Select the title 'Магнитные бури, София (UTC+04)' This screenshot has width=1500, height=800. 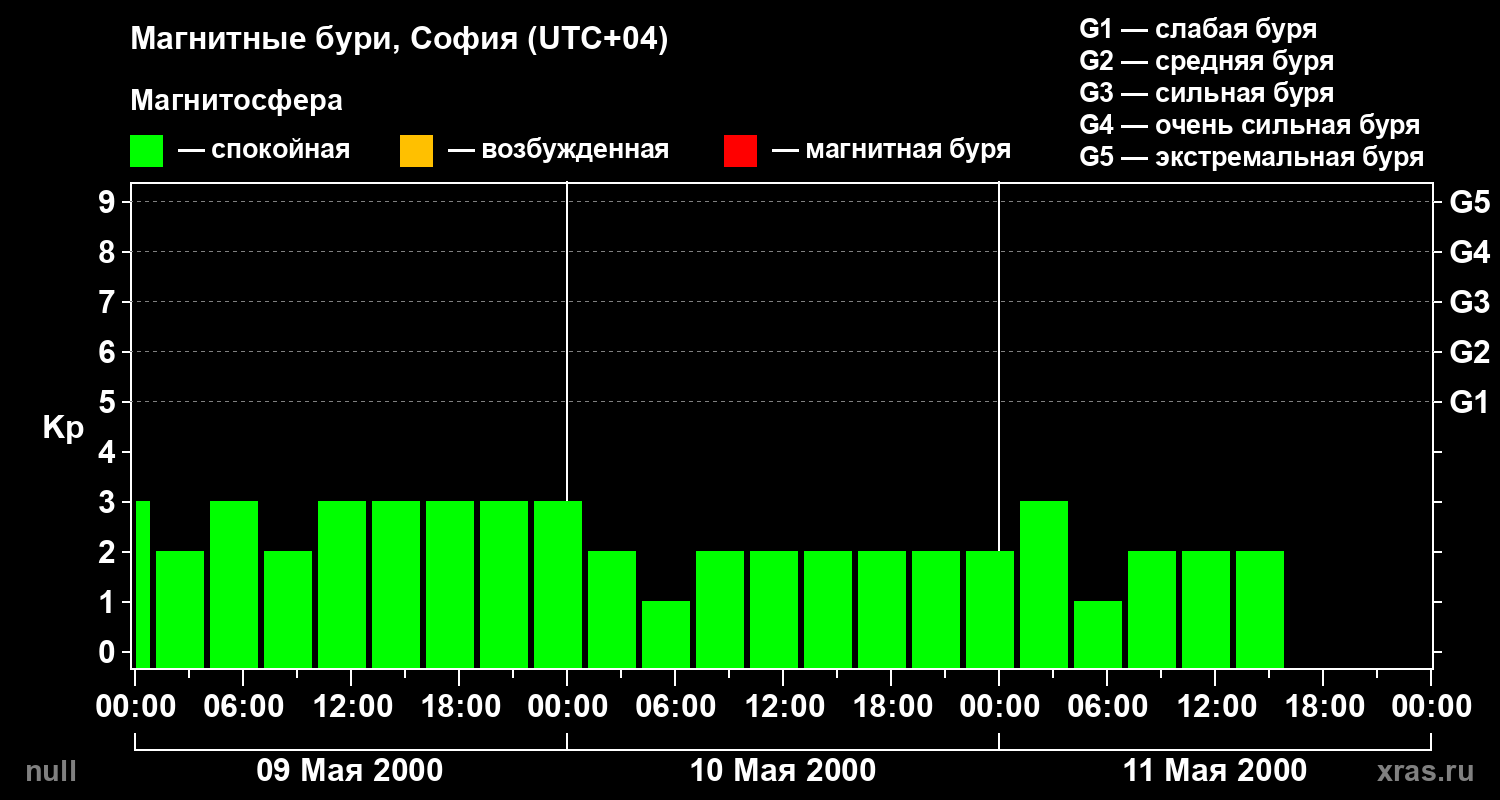tap(399, 40)
